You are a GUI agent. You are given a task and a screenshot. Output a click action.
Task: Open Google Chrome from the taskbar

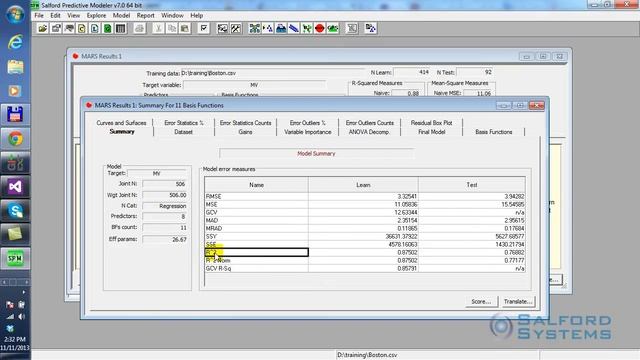[x=15, y=139]
